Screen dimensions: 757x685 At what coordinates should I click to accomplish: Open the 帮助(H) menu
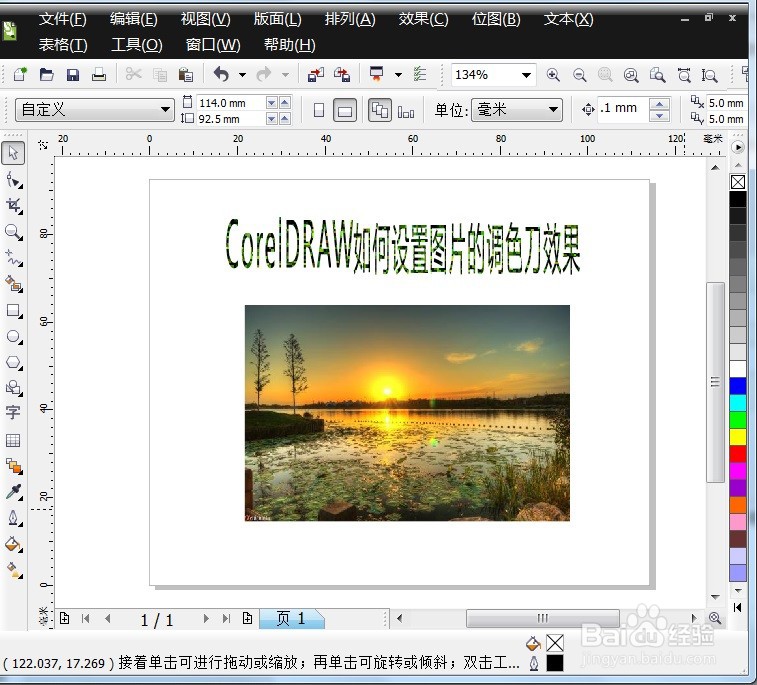[289, 45]
